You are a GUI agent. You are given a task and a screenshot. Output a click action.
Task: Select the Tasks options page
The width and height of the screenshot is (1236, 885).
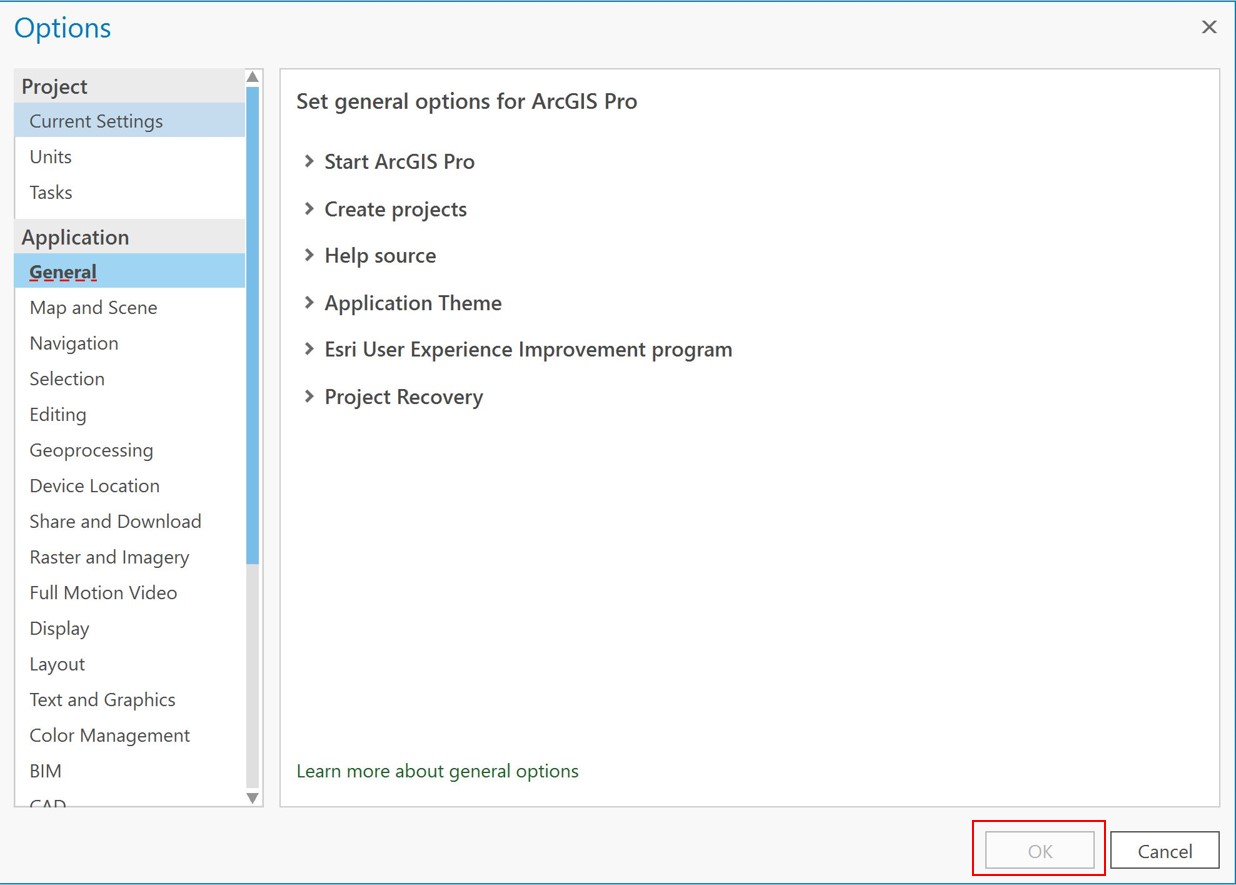[x=130, y=192]
